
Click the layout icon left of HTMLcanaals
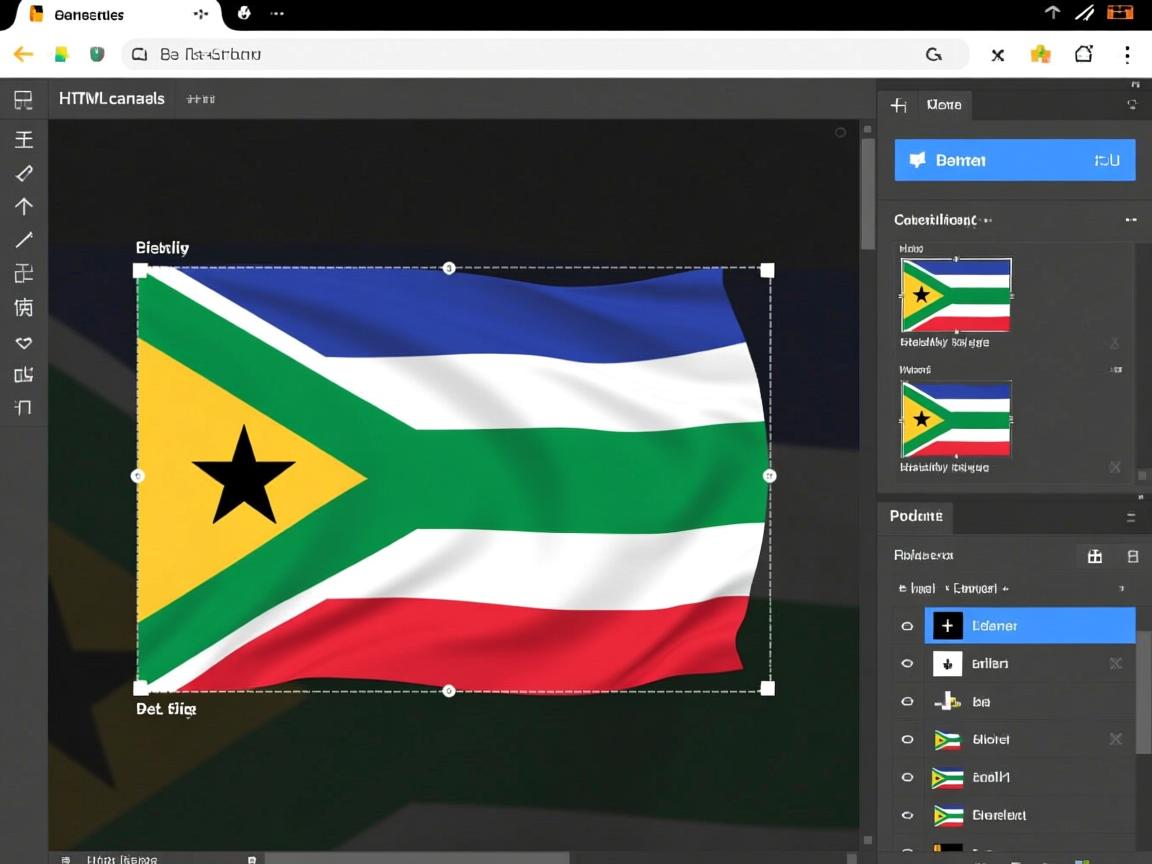pyautogui.click(x=23, y=99)
